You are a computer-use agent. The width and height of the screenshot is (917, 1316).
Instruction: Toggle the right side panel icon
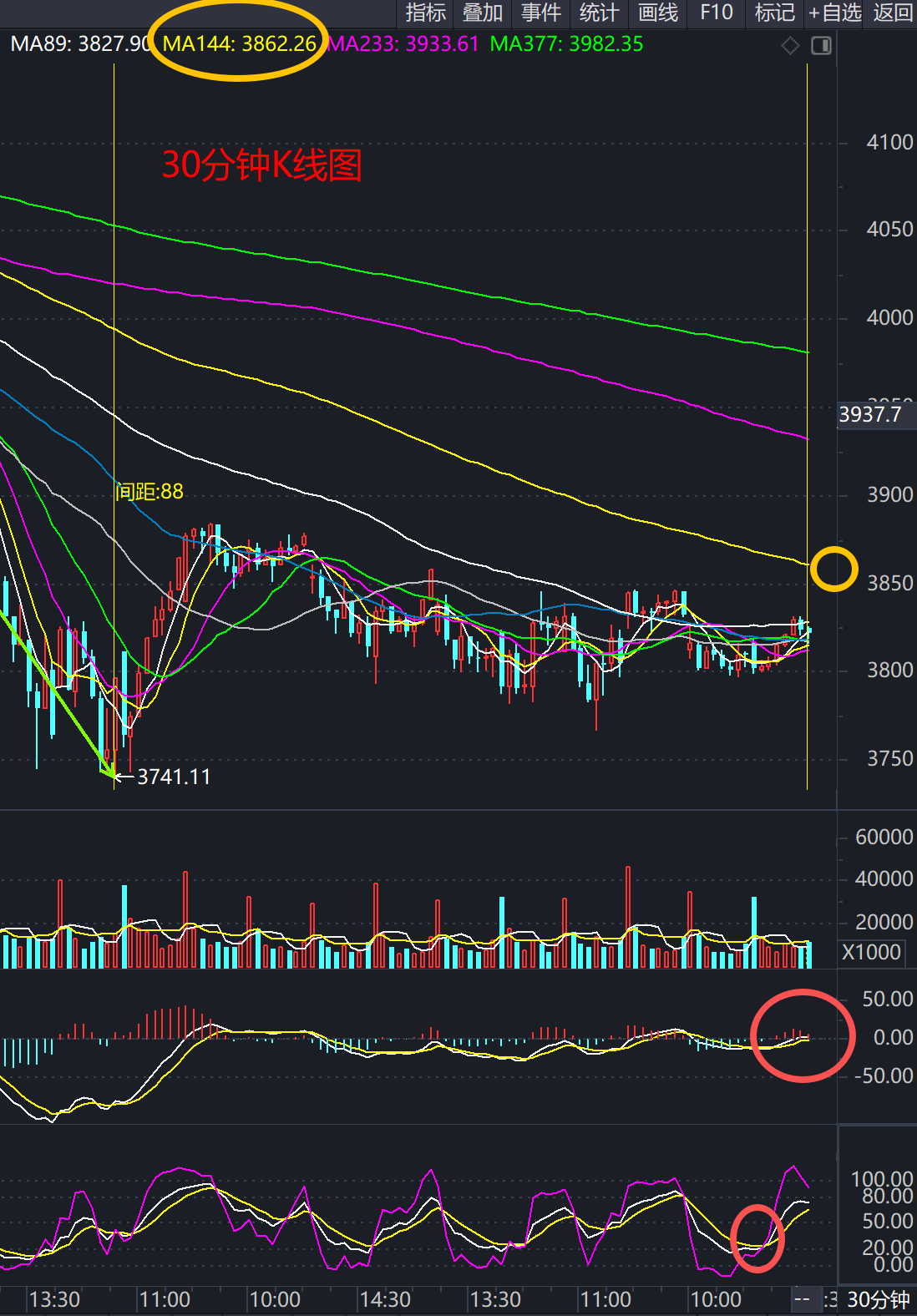click(x=822, y=46)
